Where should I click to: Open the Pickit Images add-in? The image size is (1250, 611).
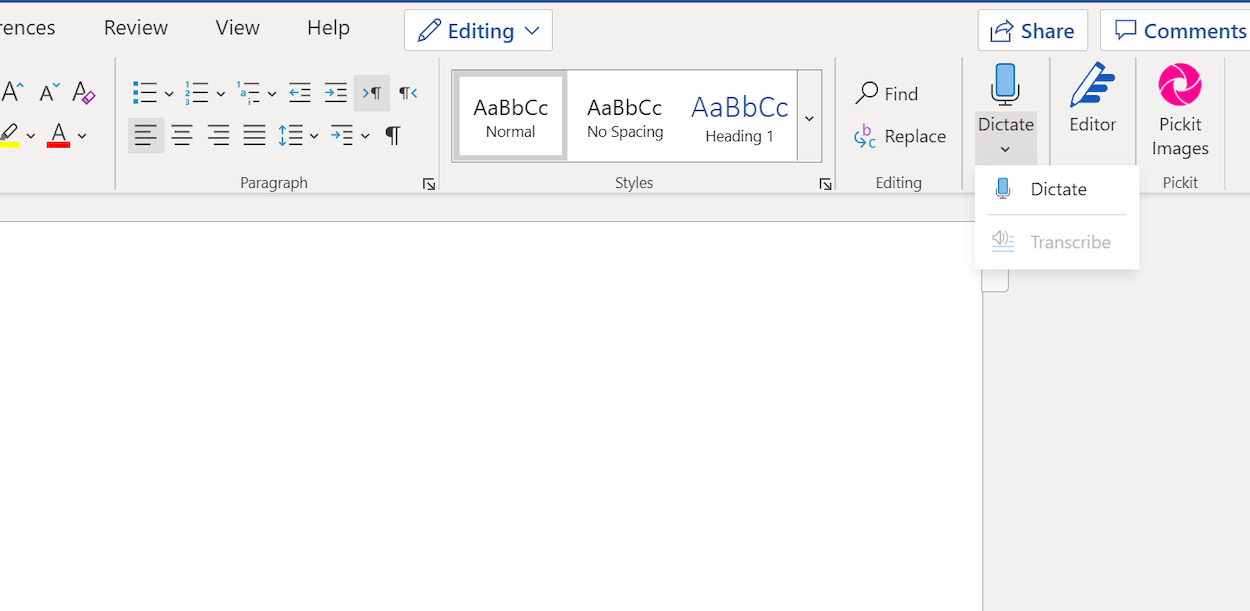click(x=1180, y=110)
